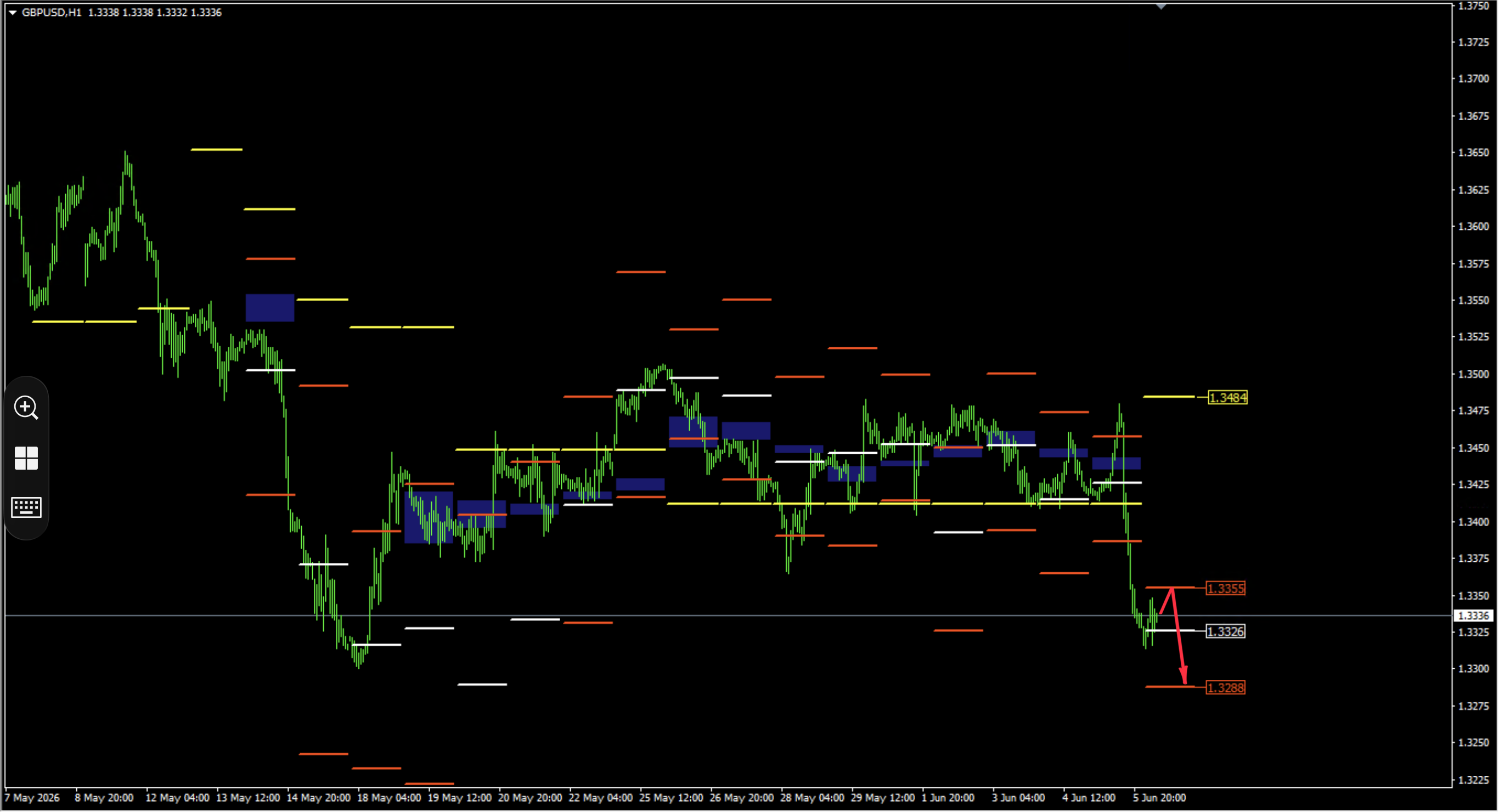Expand the GBPUSD,H1 chart dropdown arrow
This screenshot has height=812, width=1499.
coord(12,12)
